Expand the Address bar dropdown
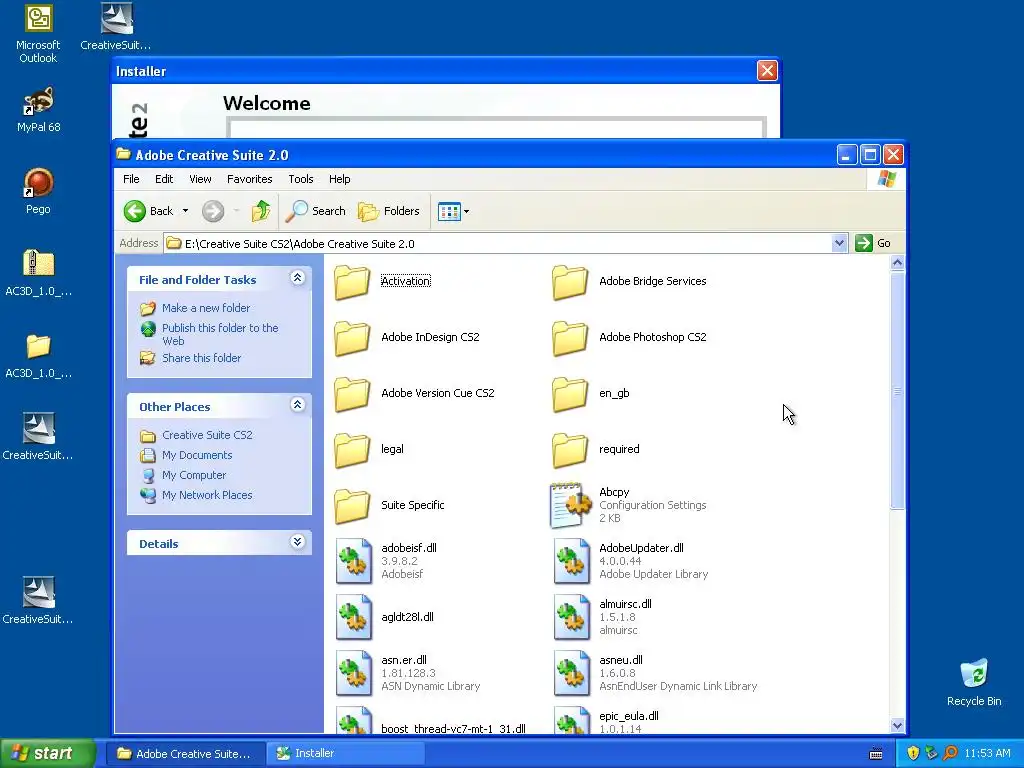The image size is (1024, 768). pyautogui.click(x=839, y=244)
